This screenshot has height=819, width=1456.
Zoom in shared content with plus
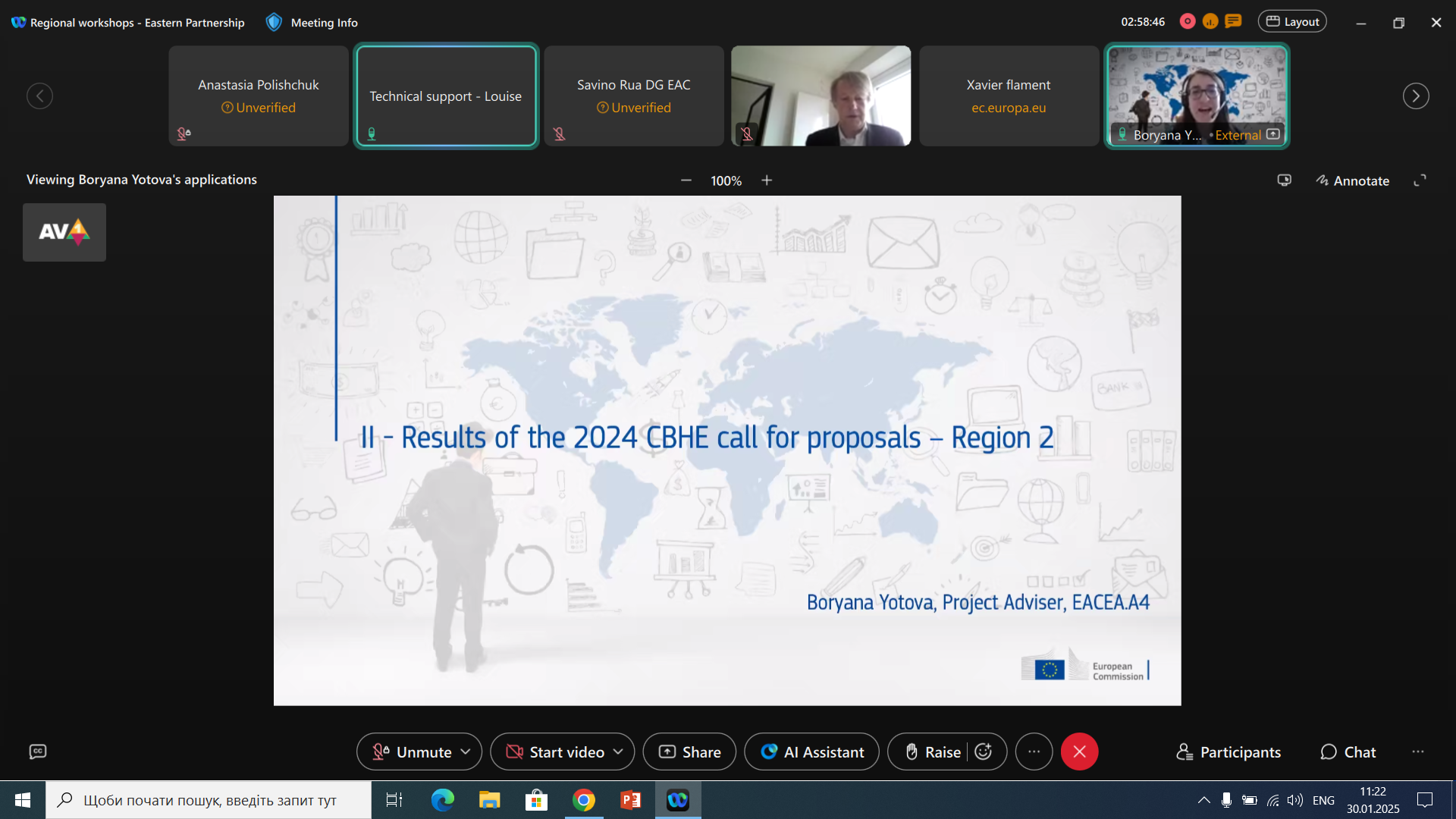pos(767,180)
